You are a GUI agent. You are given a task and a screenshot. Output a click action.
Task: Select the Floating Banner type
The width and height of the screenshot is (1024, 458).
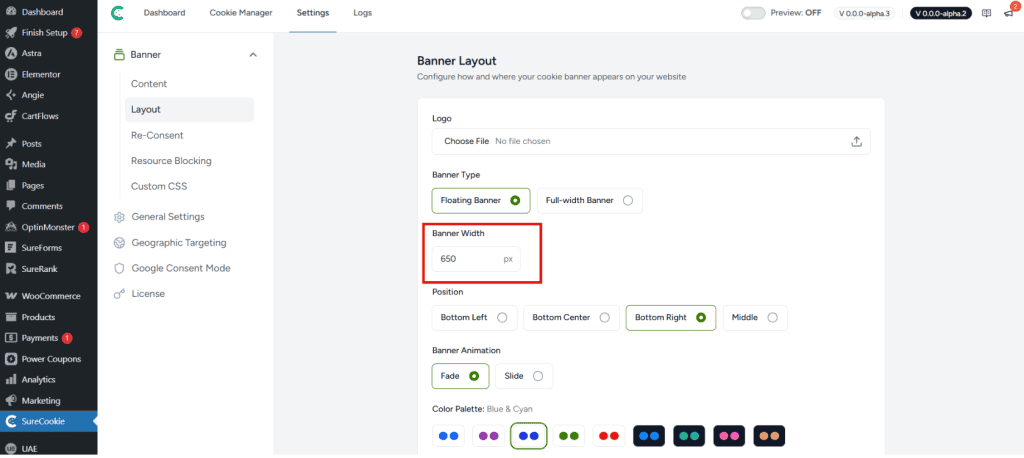coord(481,201)
